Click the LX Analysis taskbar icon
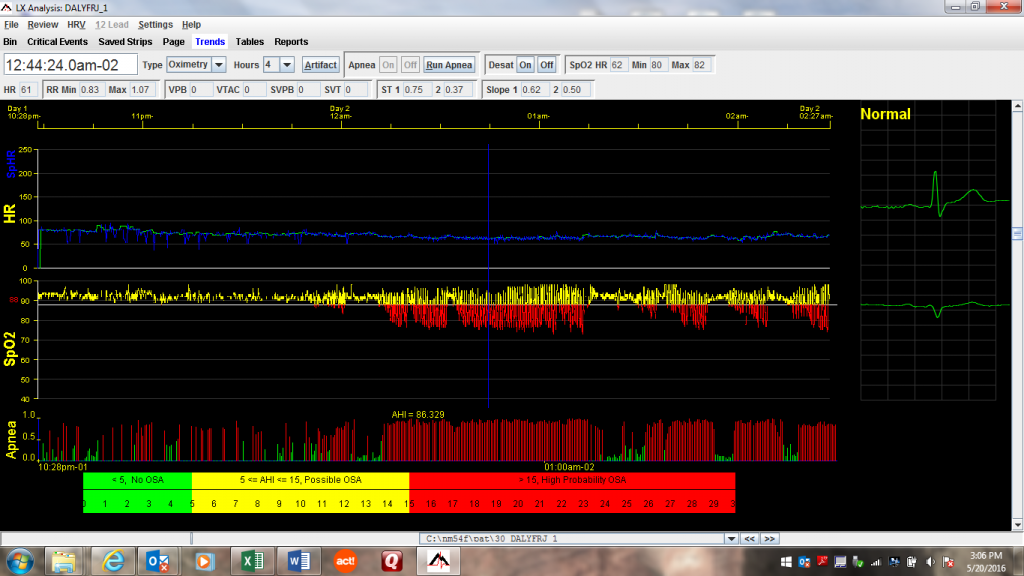 click(439, 562)
